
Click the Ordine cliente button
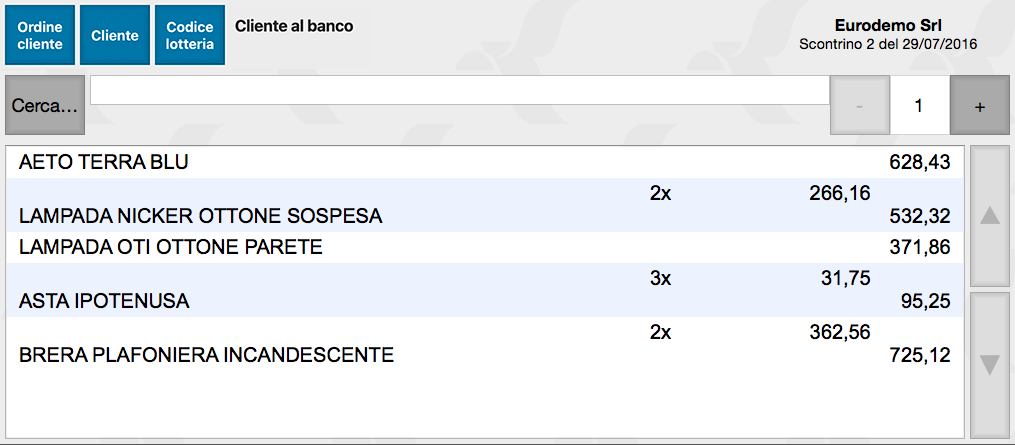tap(40, 36)
